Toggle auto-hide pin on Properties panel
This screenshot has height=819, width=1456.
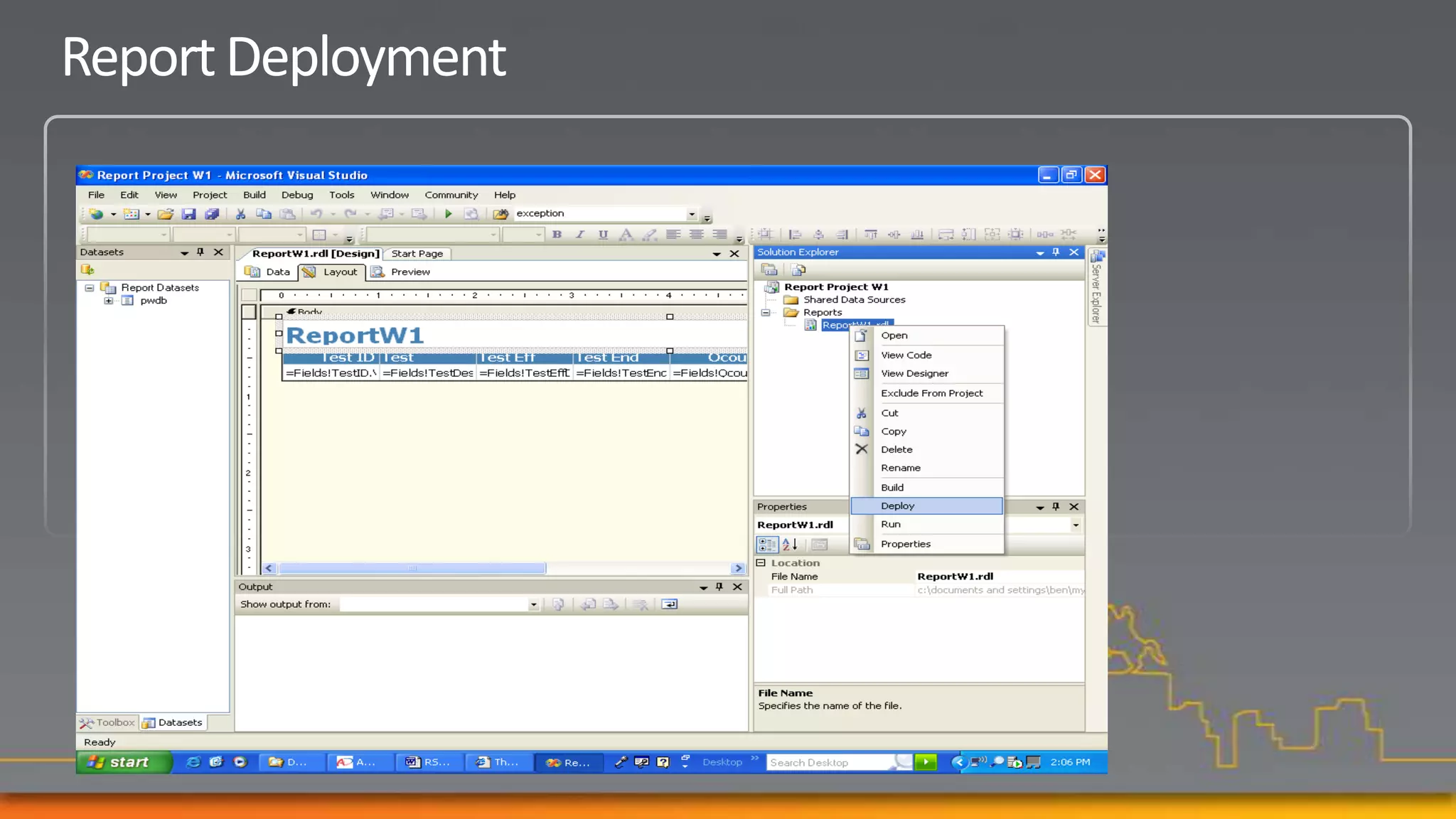click(x=1056, y=507)
